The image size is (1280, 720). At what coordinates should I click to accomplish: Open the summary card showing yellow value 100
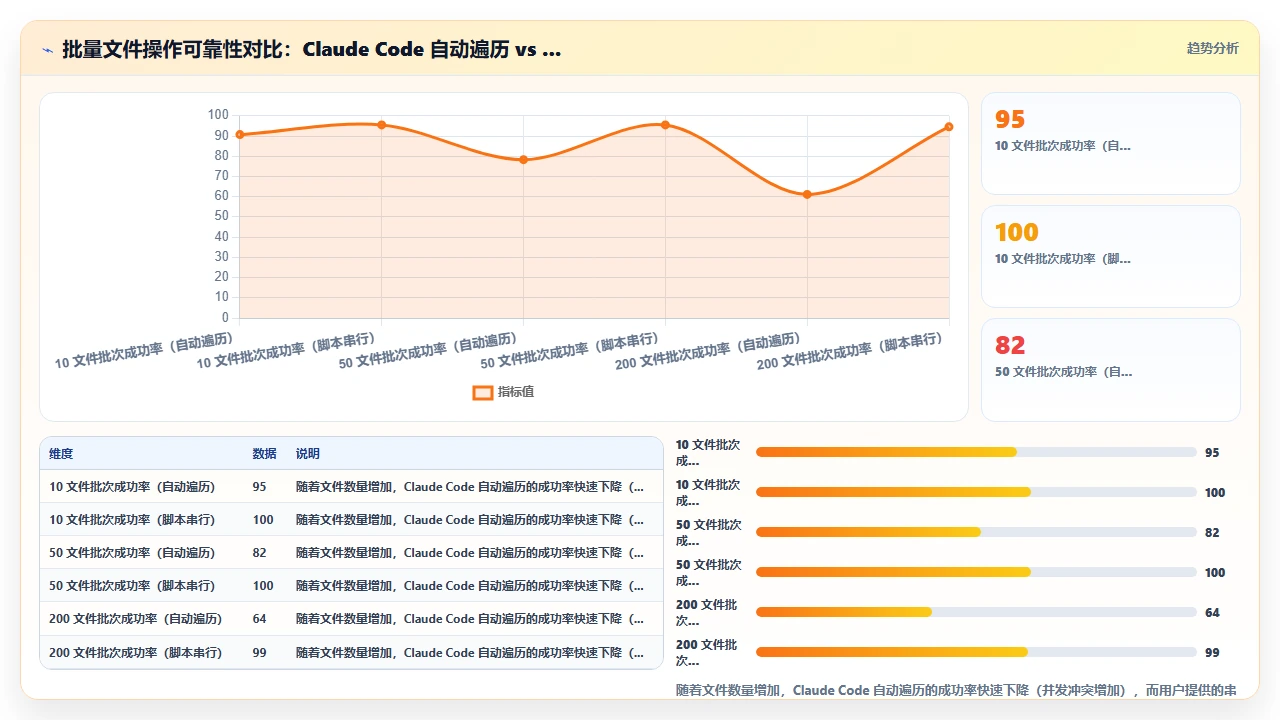pyautogui.click(x=1110, y=256)
